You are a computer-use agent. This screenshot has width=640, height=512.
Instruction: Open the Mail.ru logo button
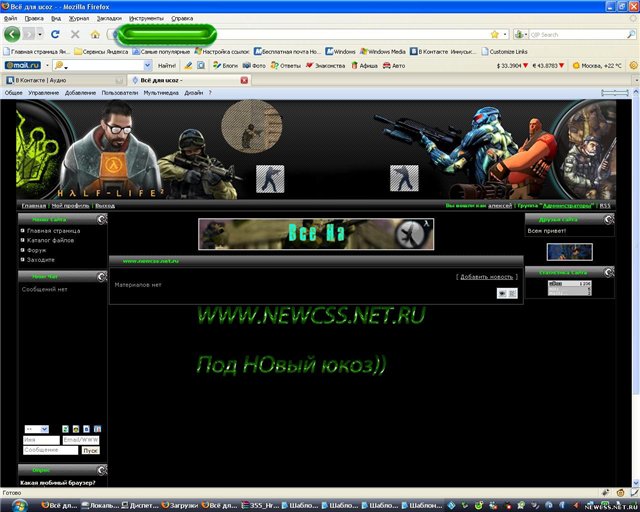coord(23,65)
